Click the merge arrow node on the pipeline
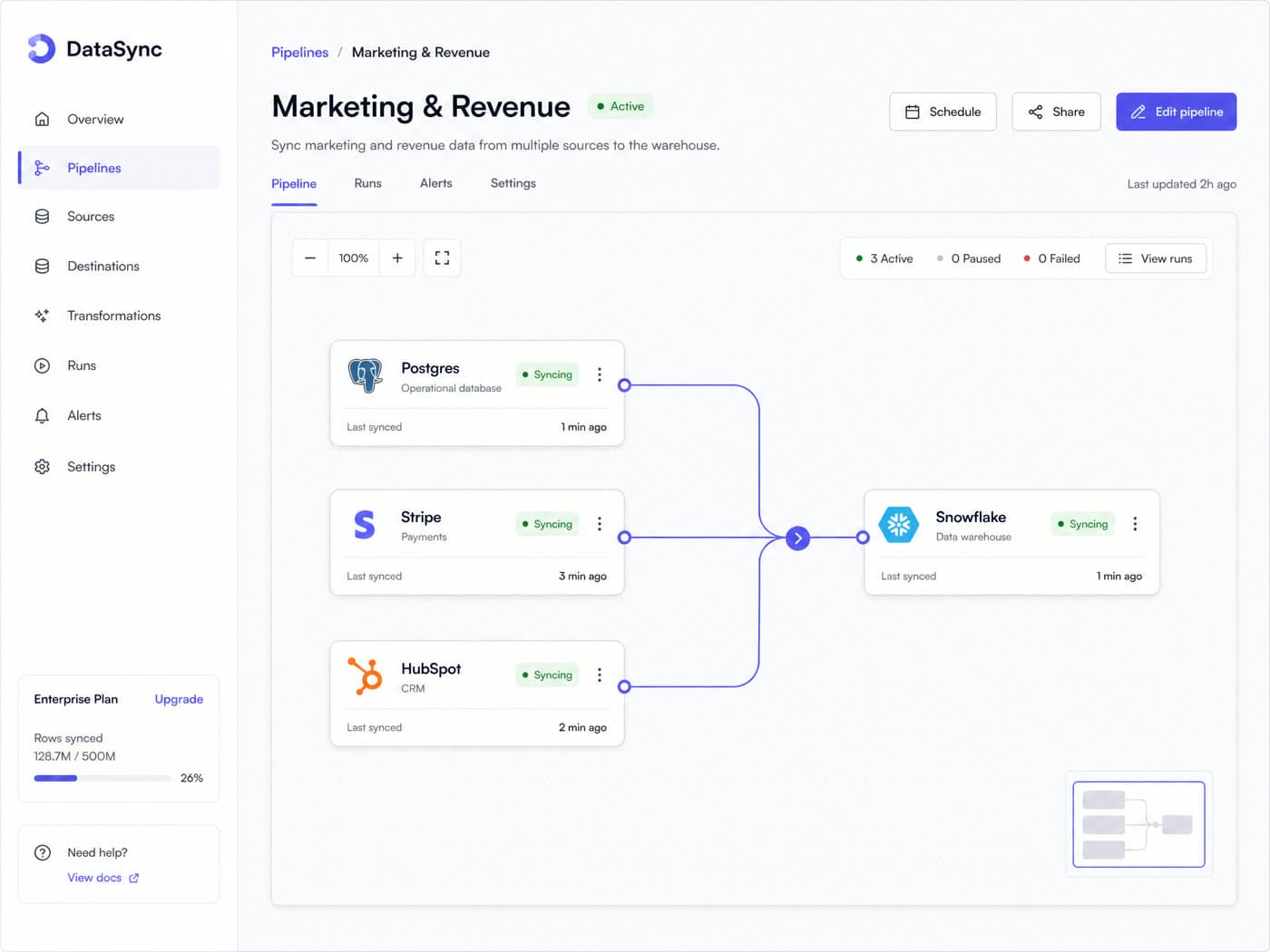 [x=798, y=538]
